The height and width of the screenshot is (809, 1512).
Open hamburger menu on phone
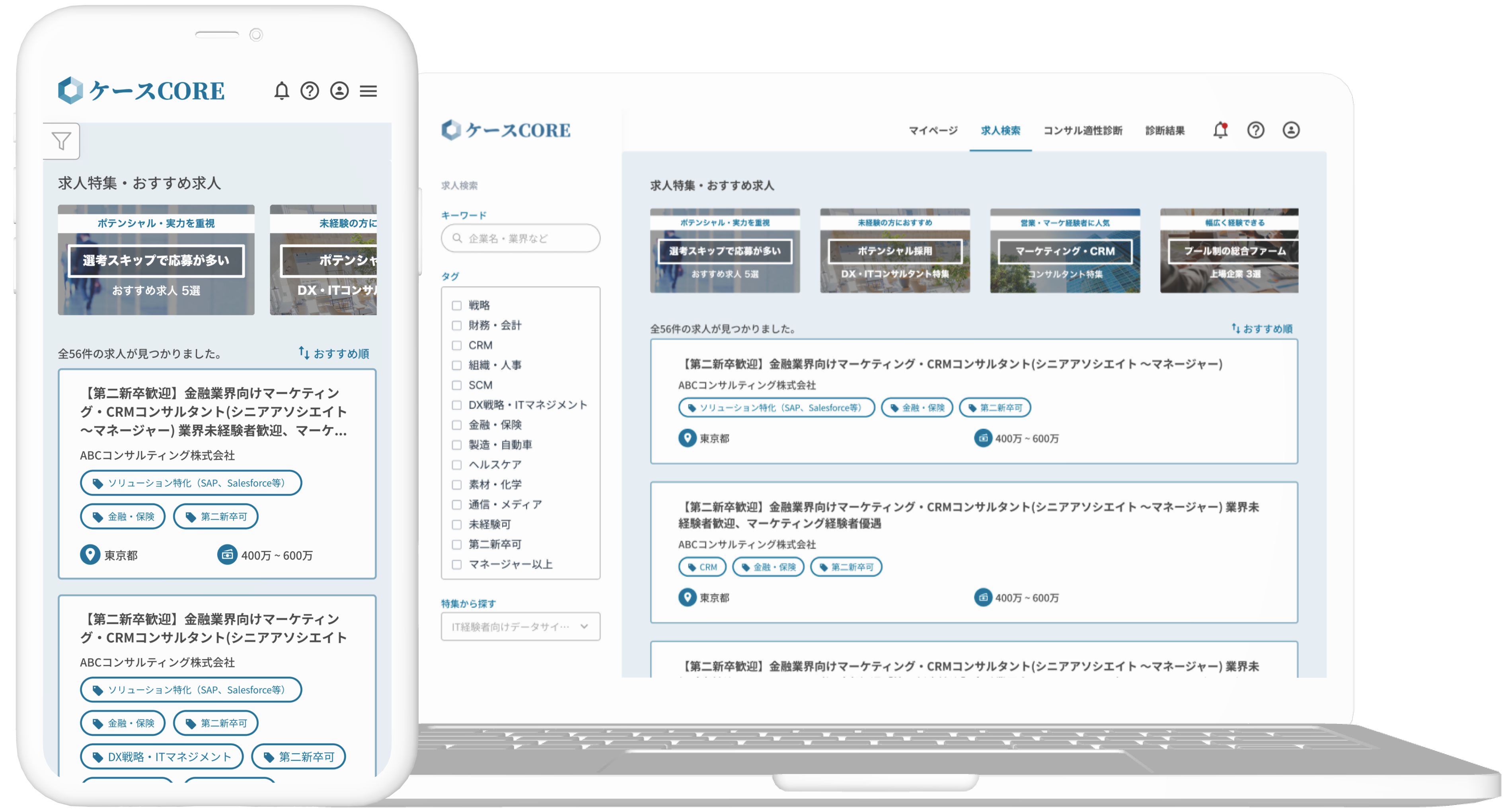pos(368,91)
